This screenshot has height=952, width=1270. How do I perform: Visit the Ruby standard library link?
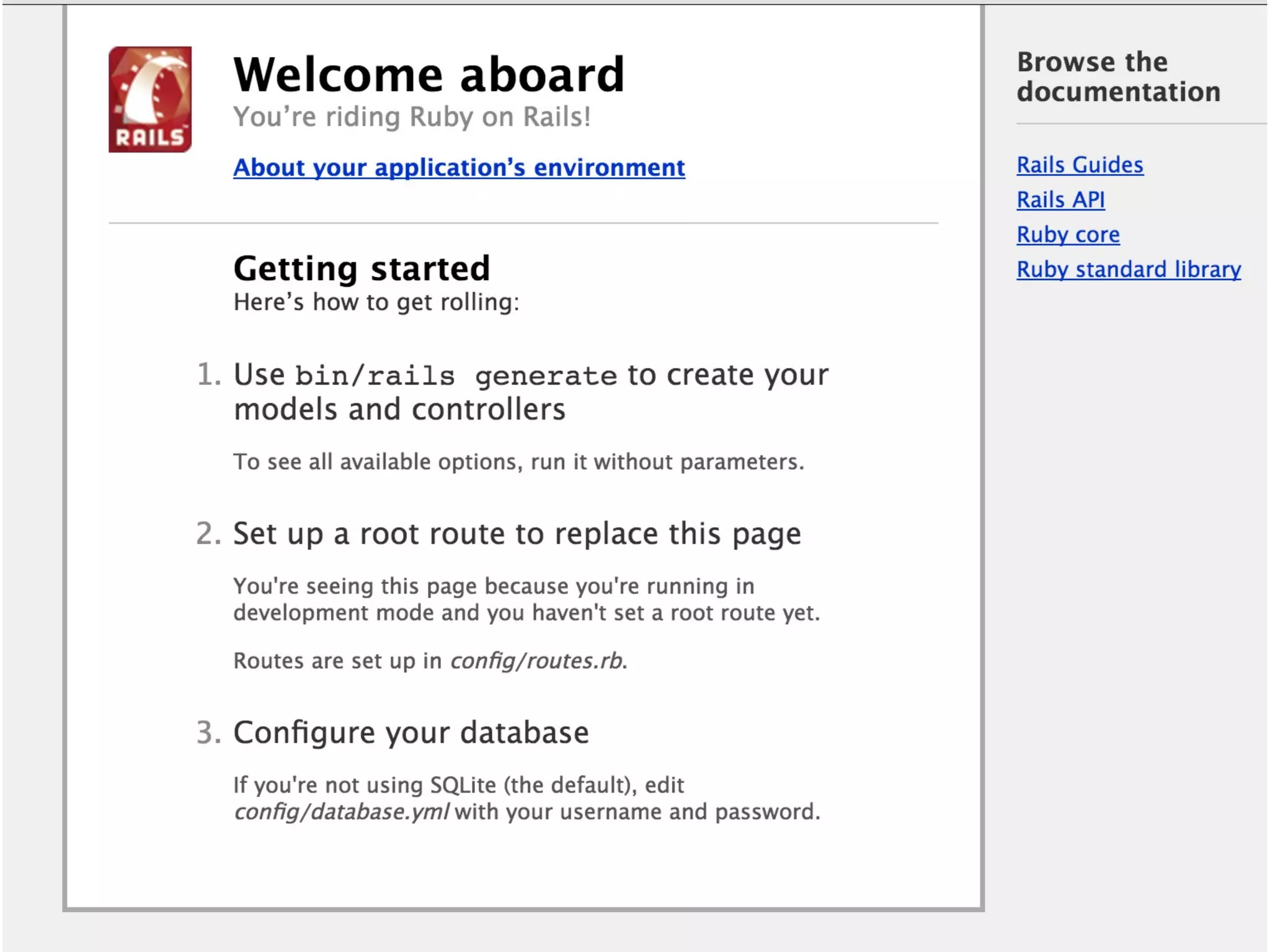tap(1129, 269)
